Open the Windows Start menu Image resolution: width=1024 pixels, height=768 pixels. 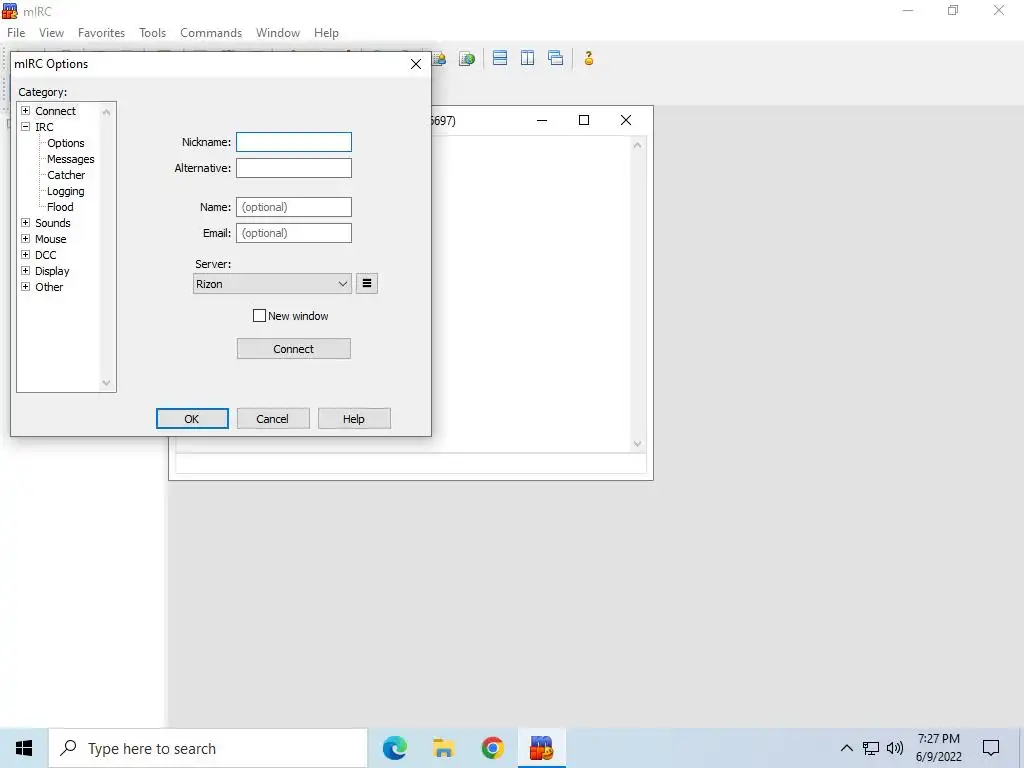pyautogui.click(x=24, y=748)
